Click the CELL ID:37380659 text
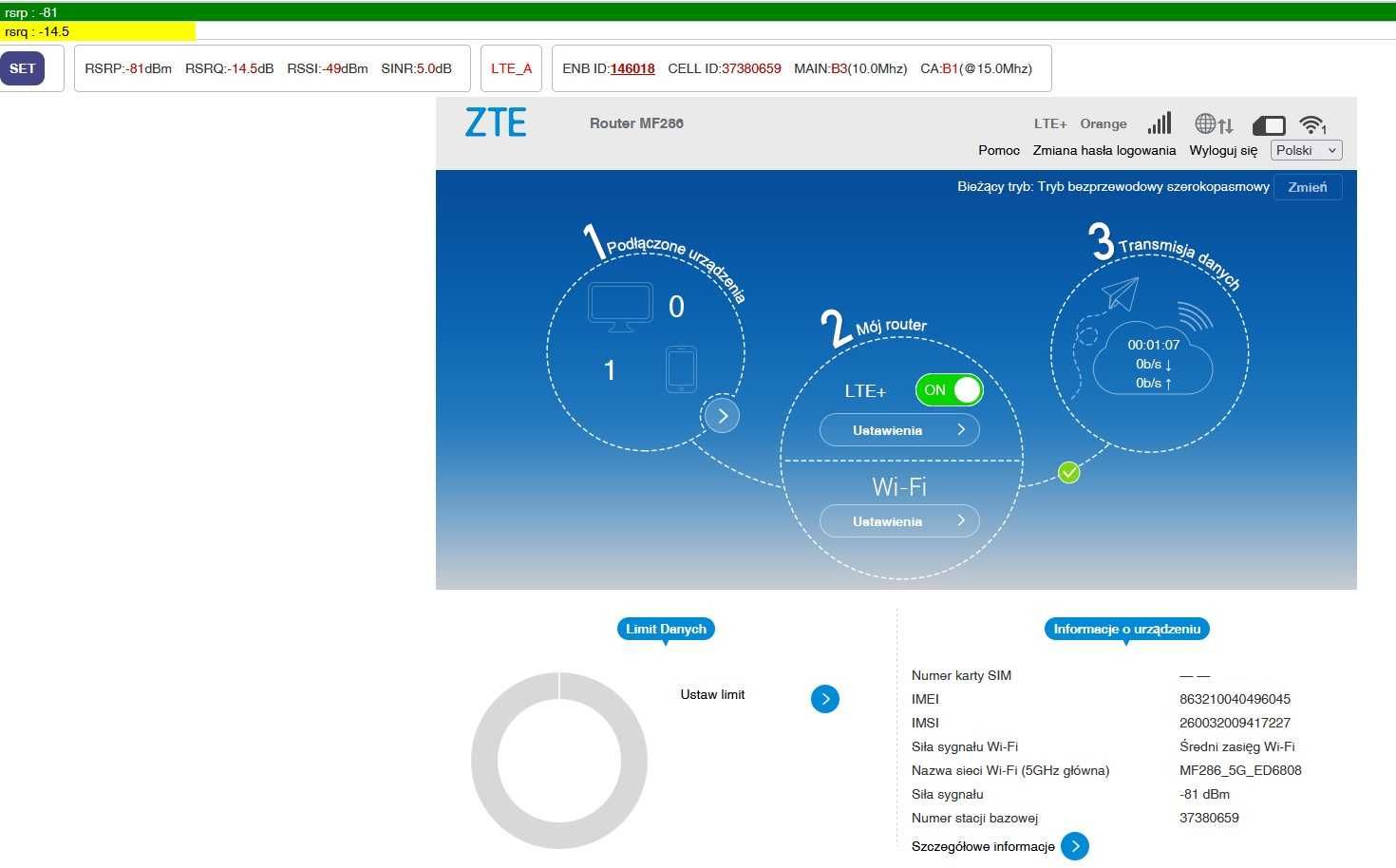1396x868 pixels. [x=725, y=68]
